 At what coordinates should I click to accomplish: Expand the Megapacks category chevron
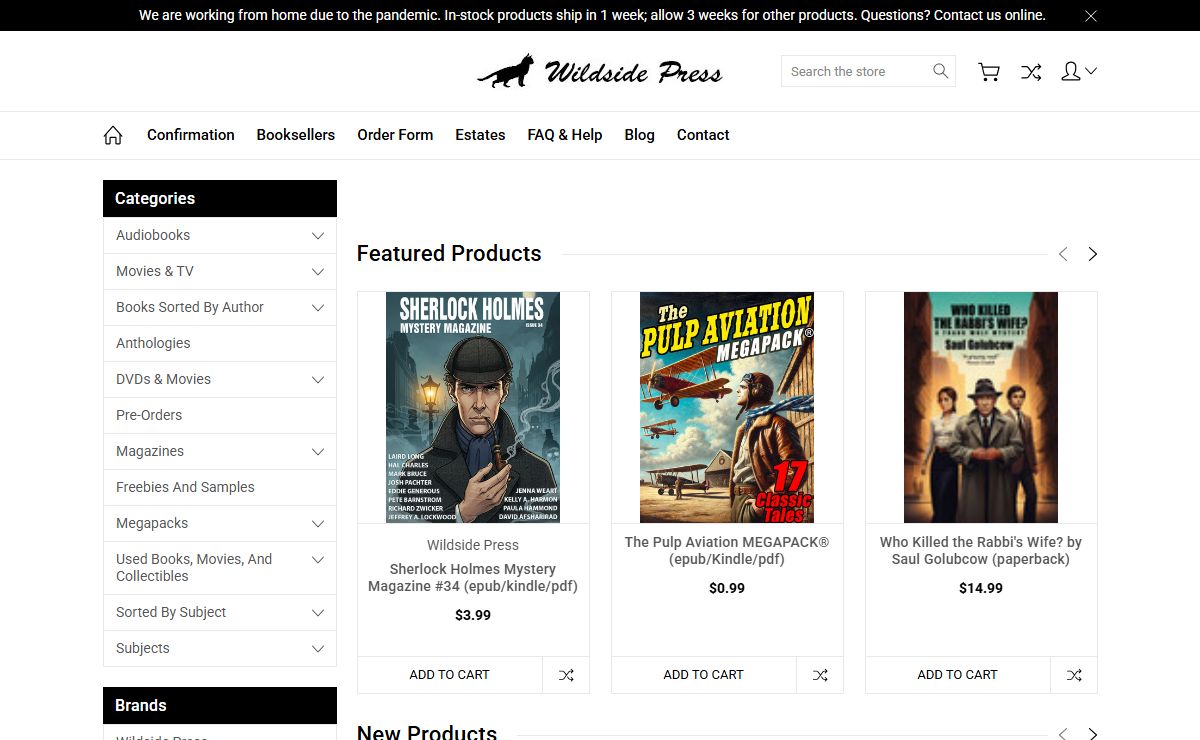(x=318, y=524)
